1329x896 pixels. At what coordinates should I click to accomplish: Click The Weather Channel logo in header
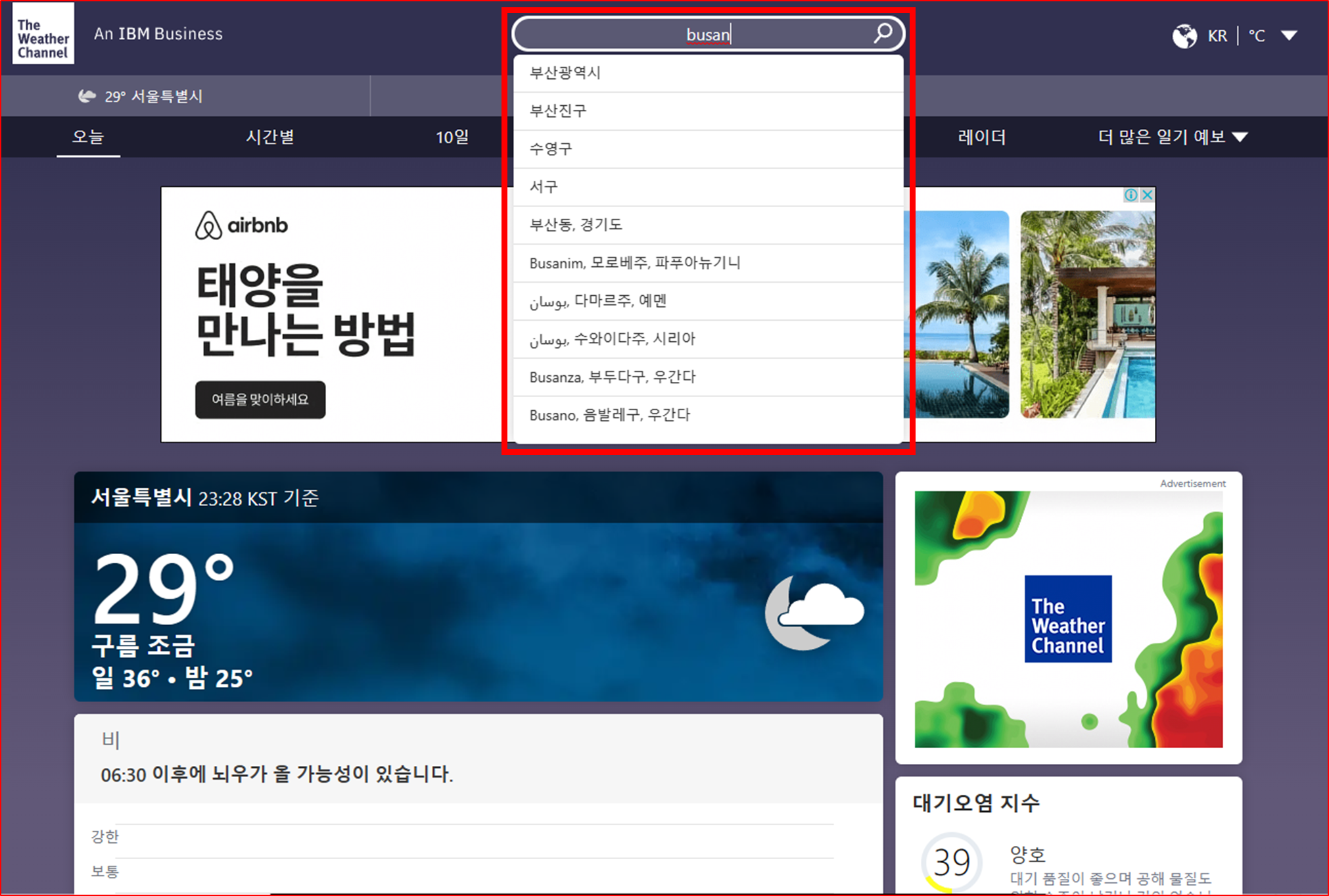coord(43,34)
